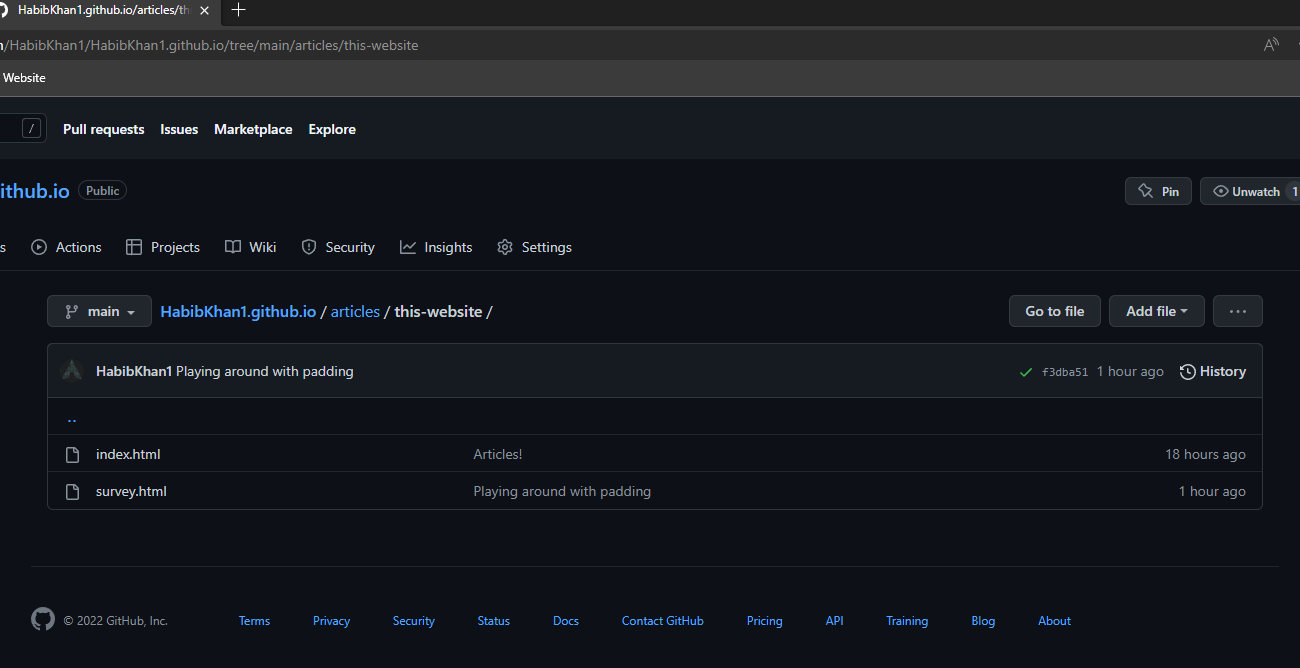Open the survey.html file

131,491
